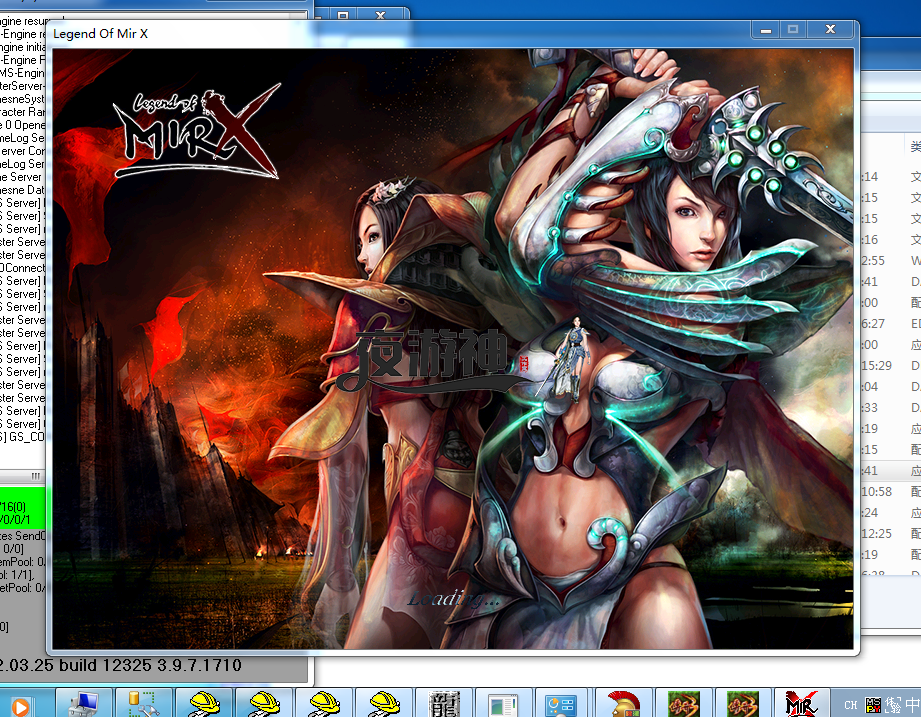The width and height of the screenshot is (921, 717).
Task: Maximize the Legend Of Mir X window
Action: [793, 29]
